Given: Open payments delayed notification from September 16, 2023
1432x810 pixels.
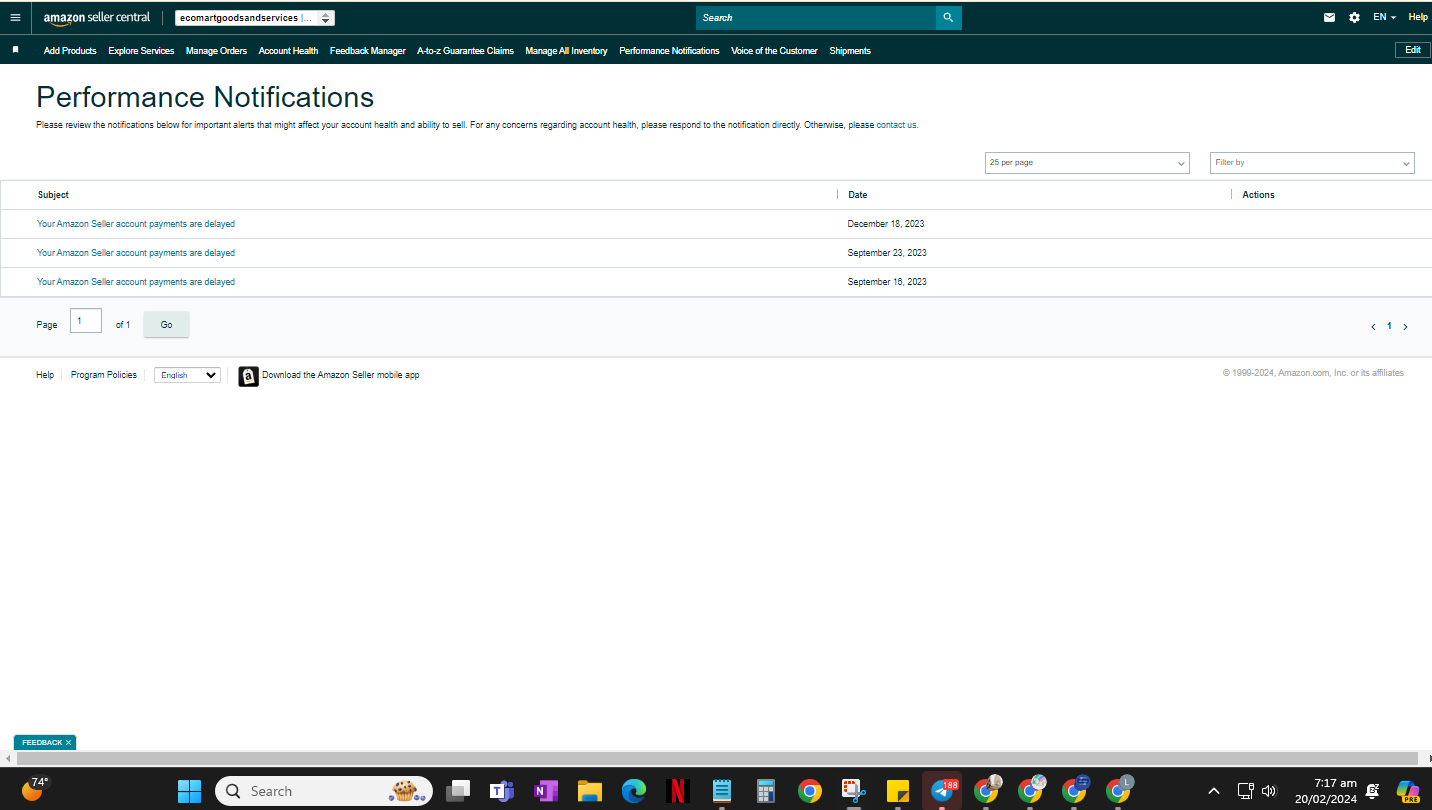Looking at the screenshot, I should coord(136,282).
